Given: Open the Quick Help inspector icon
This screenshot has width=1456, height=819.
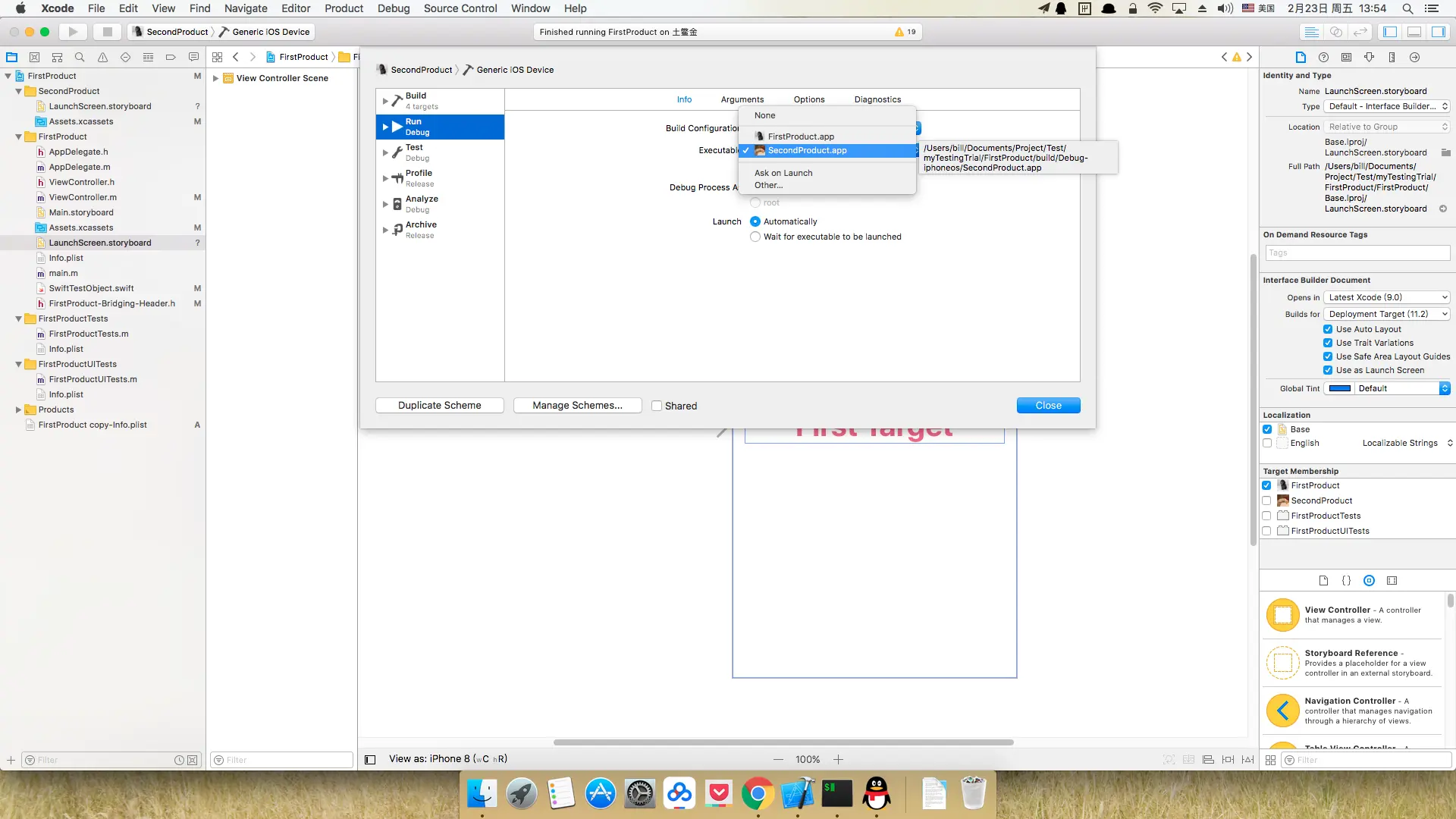Looking at the screenshot, I should click(1323, 57).
